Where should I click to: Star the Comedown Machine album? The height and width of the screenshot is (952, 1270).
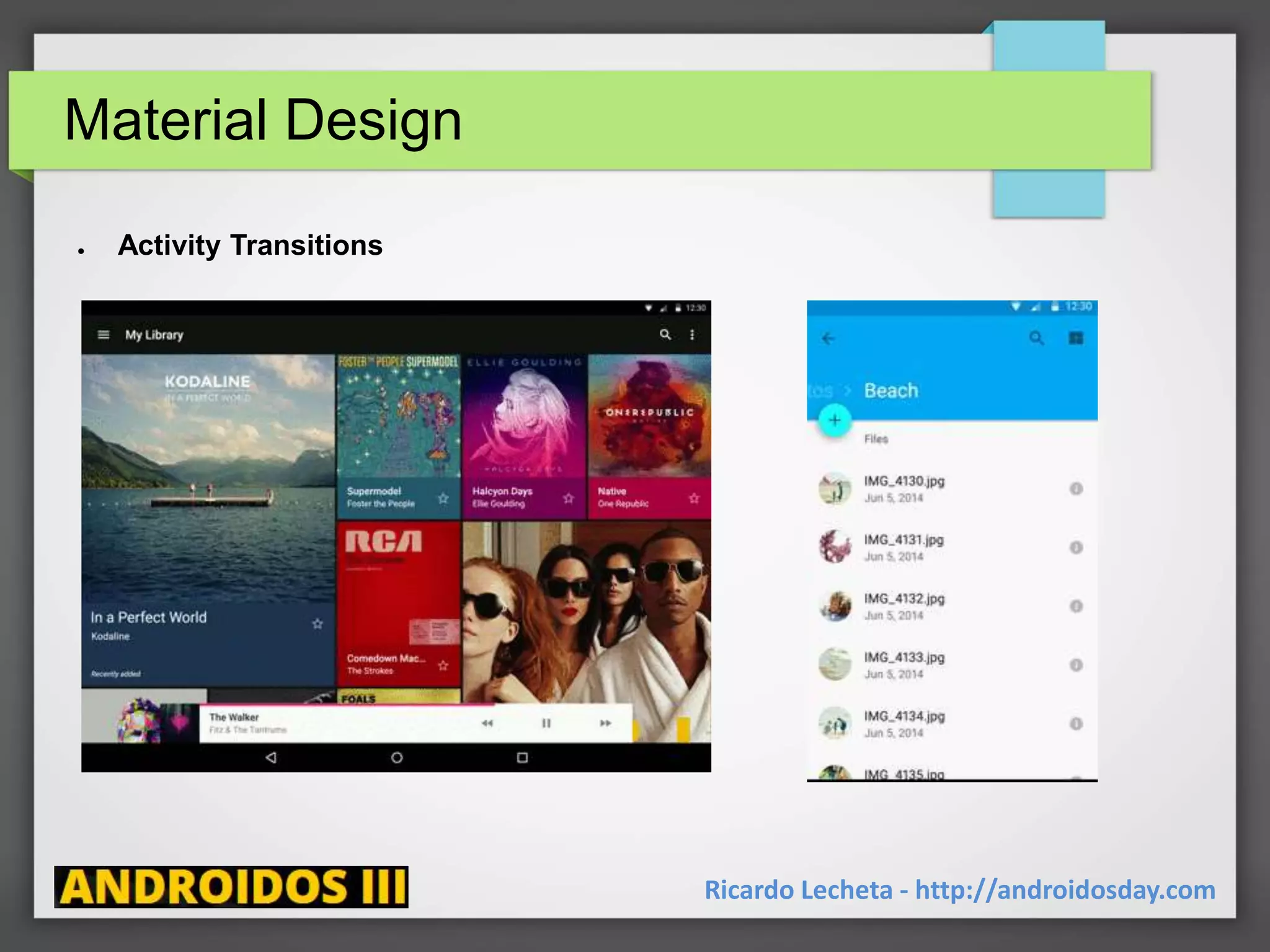coord(443,665)
